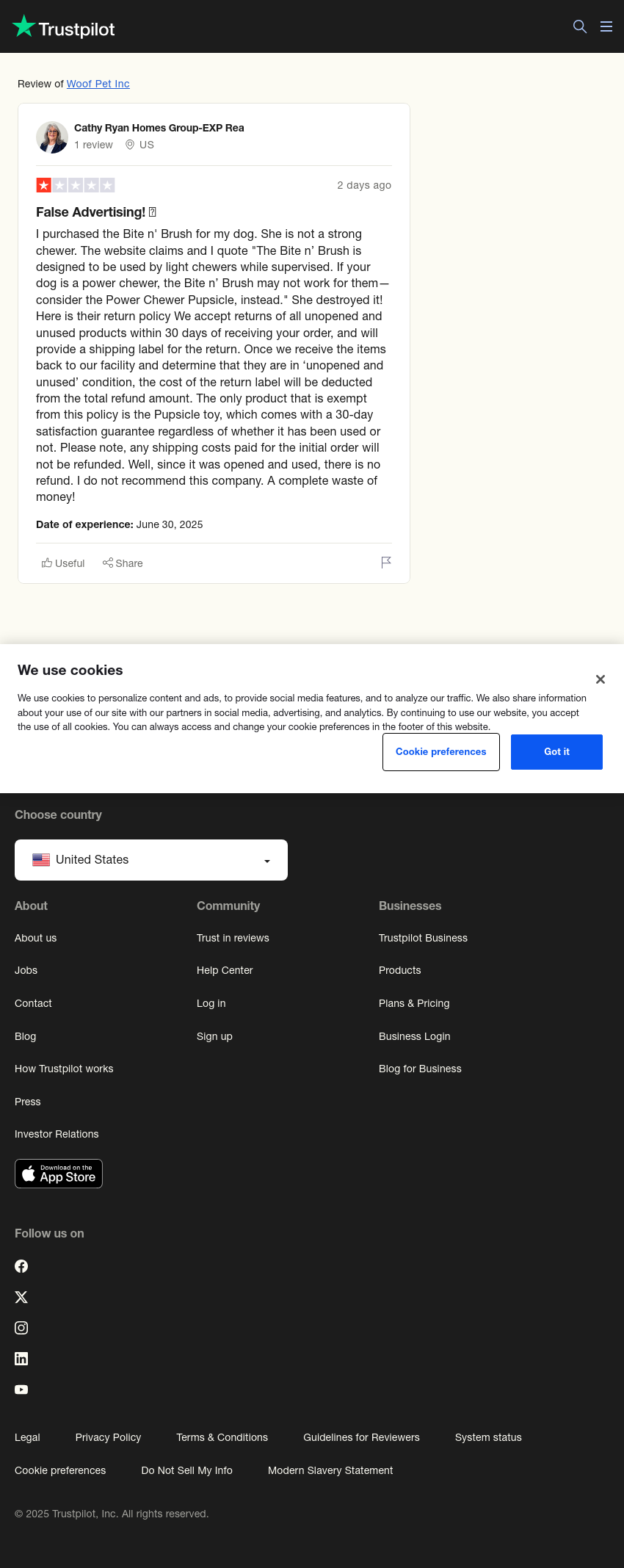Image resolution: width=624 pixels, height=1568 pixels.
Task: Open the hamburger navigation menu
Action: tap(606, 26)
